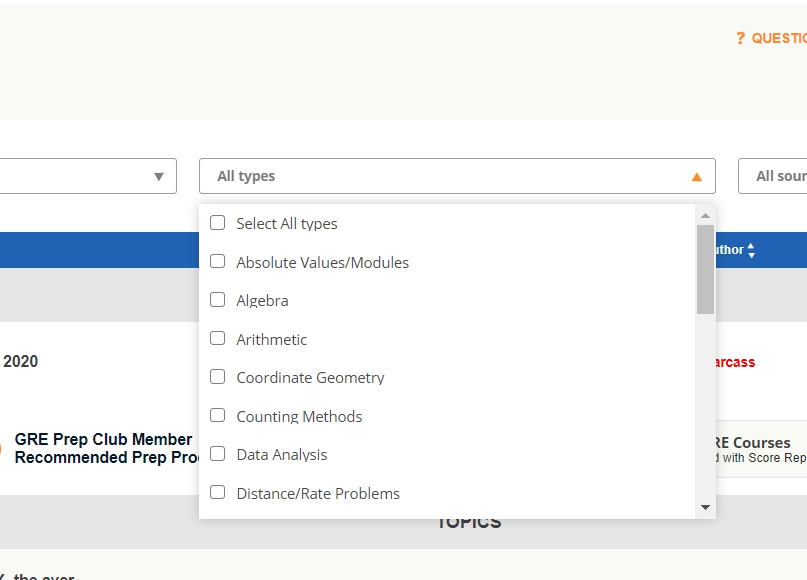Enable the Algebra checkbox
The height and width of the screenshot is (580, 807).
tap(217, 300)
